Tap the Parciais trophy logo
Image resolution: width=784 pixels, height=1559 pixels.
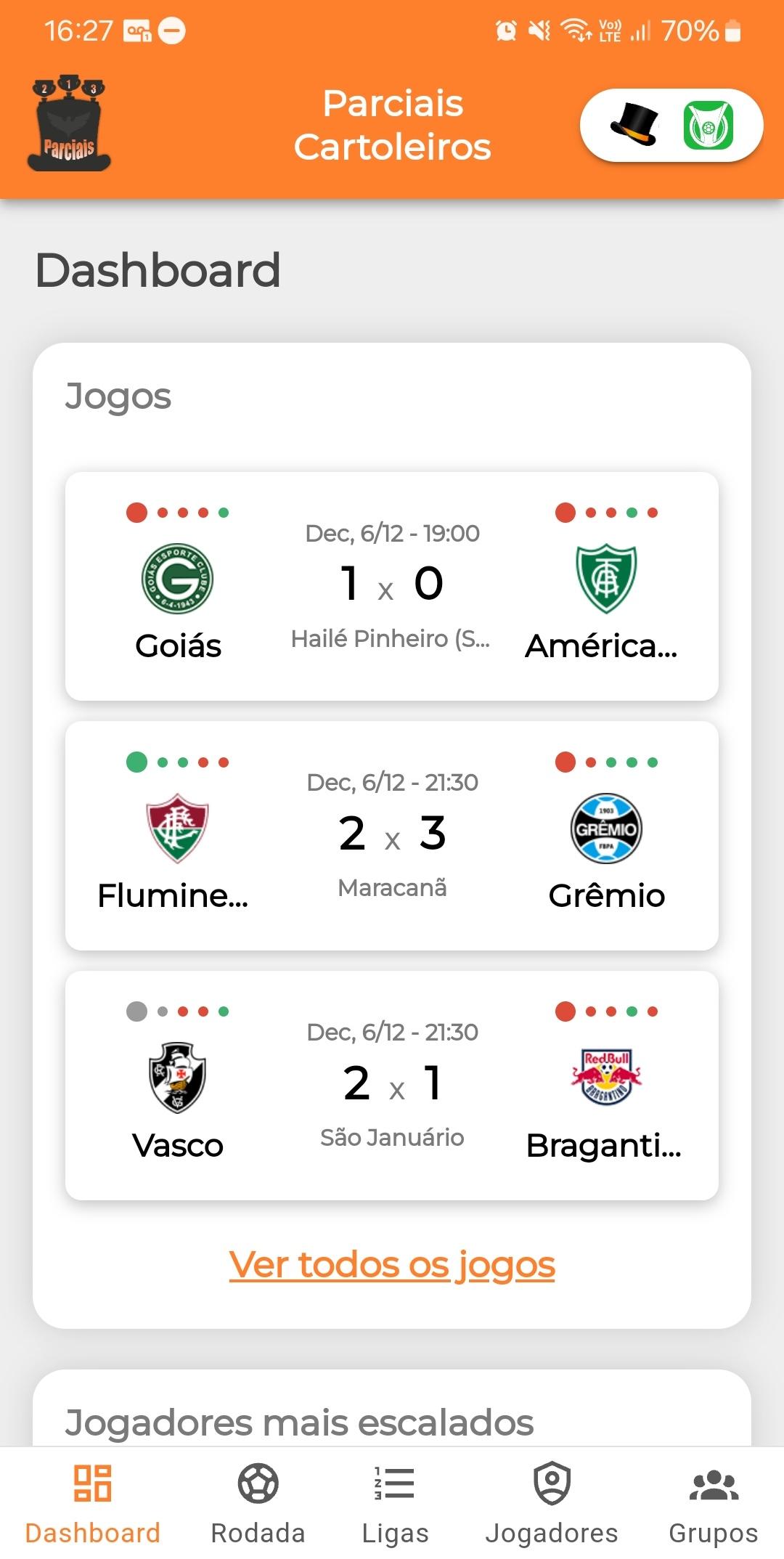[x=69, y=123]
